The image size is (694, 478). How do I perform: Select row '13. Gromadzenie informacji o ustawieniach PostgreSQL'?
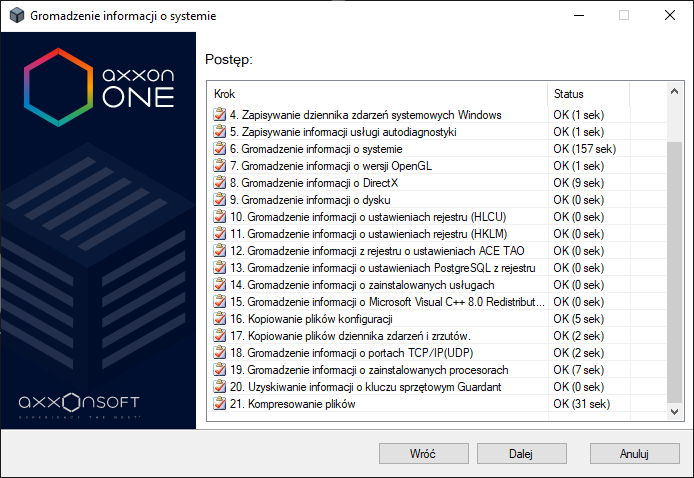point(436,267)
